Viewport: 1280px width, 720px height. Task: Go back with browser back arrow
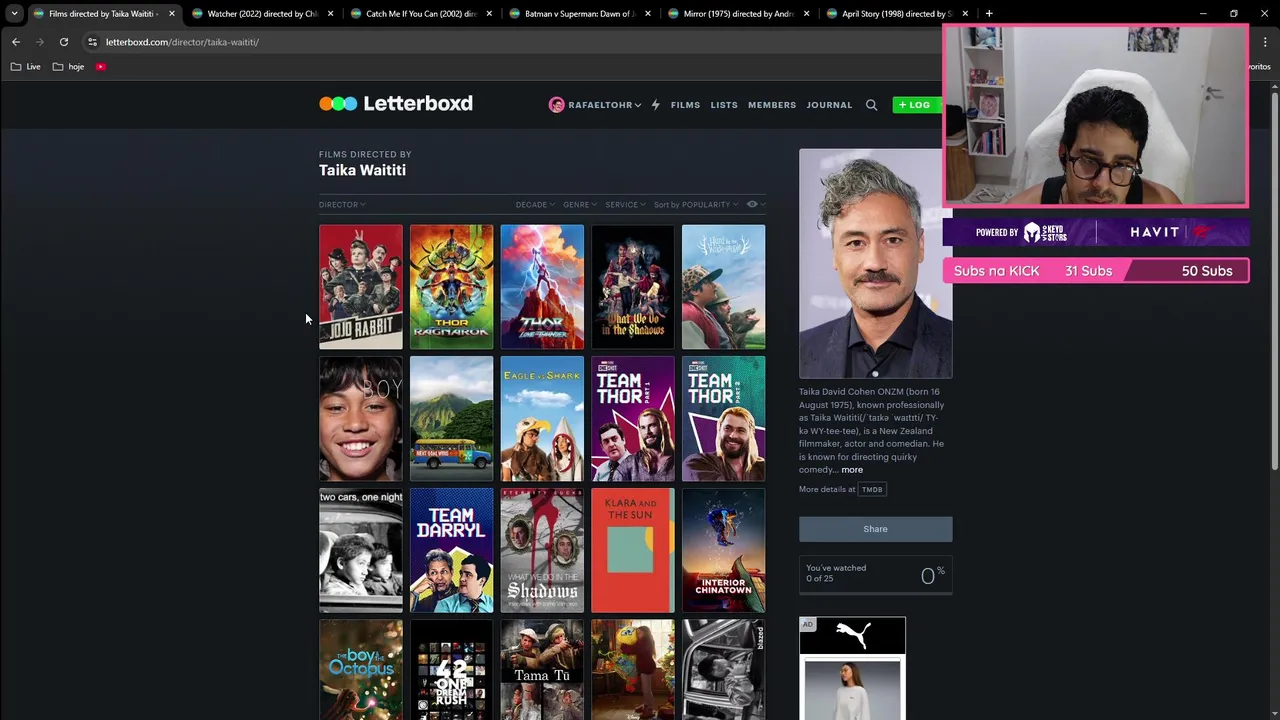[x=16, y=42]
